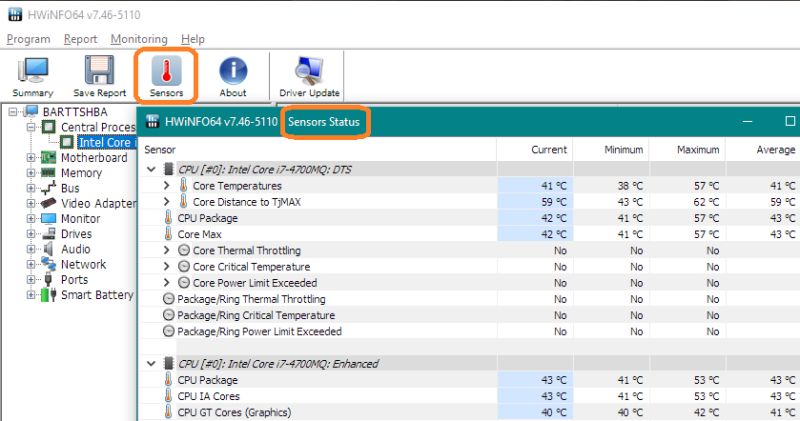The height and width of the screenshot is (421, 800).
Task: Select the Ports tree icon
Action: [x=48, y=280]
